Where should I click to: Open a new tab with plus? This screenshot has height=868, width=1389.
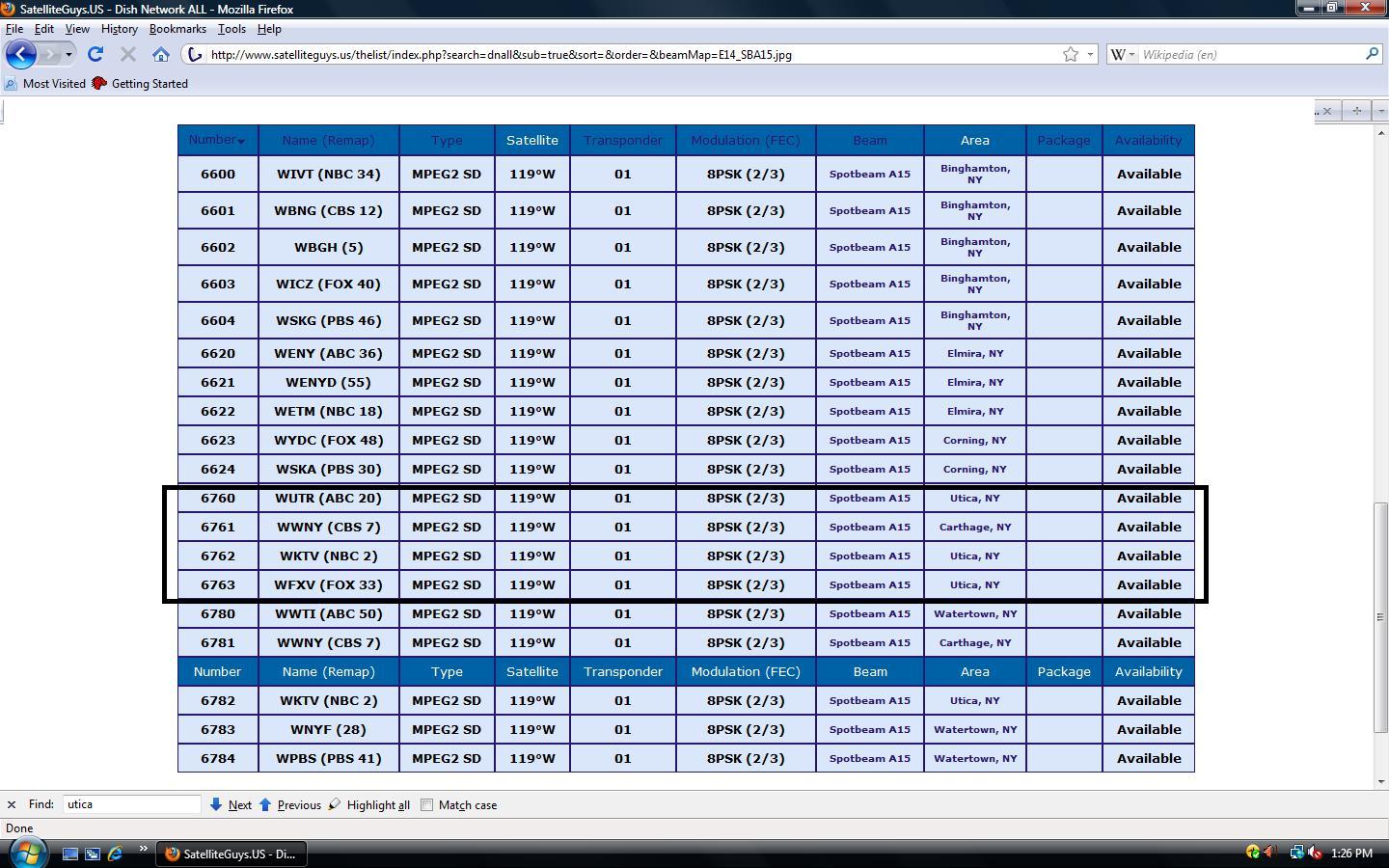[x=1356, y=111]
